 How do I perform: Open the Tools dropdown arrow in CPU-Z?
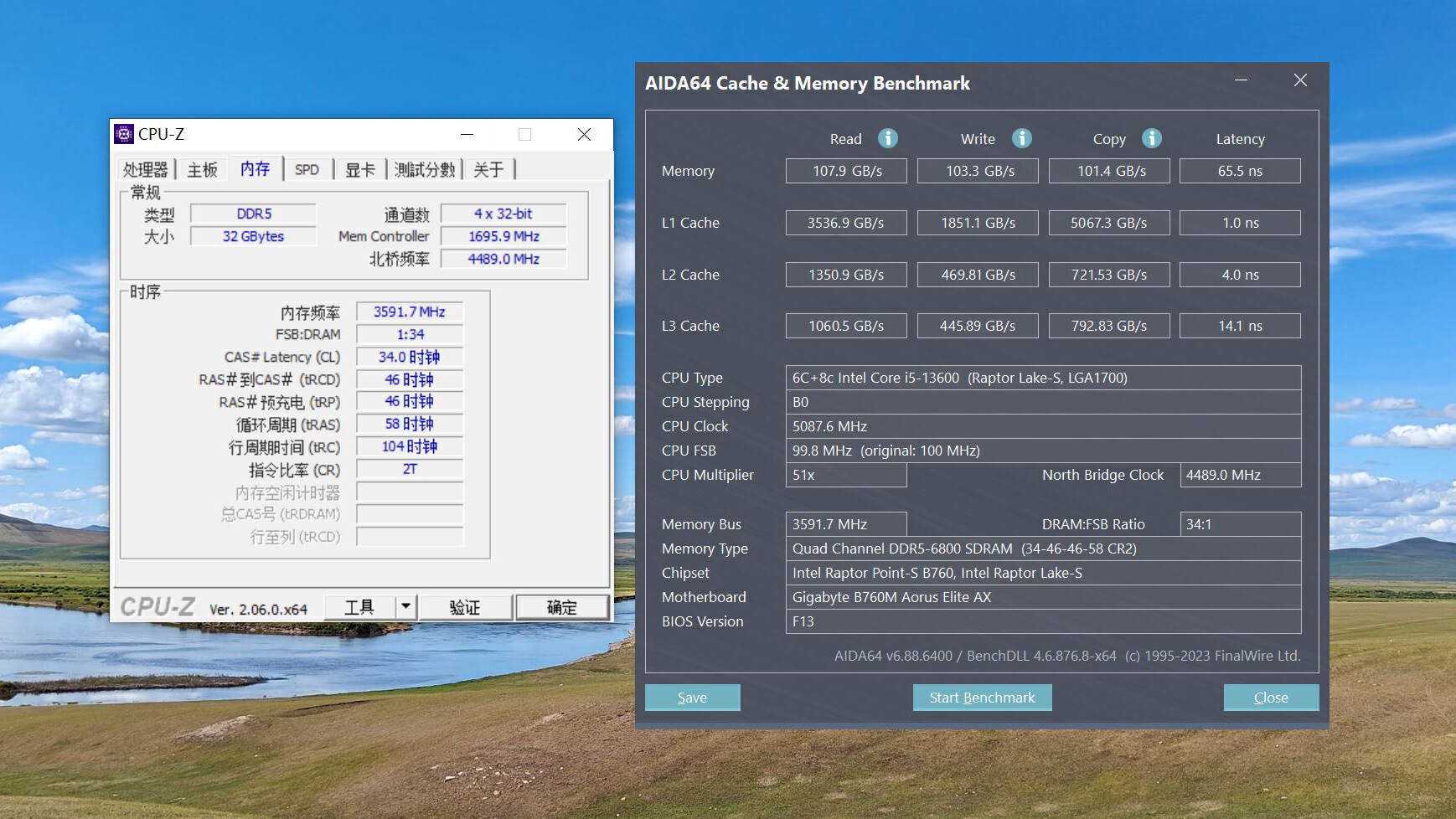[405, 606]
